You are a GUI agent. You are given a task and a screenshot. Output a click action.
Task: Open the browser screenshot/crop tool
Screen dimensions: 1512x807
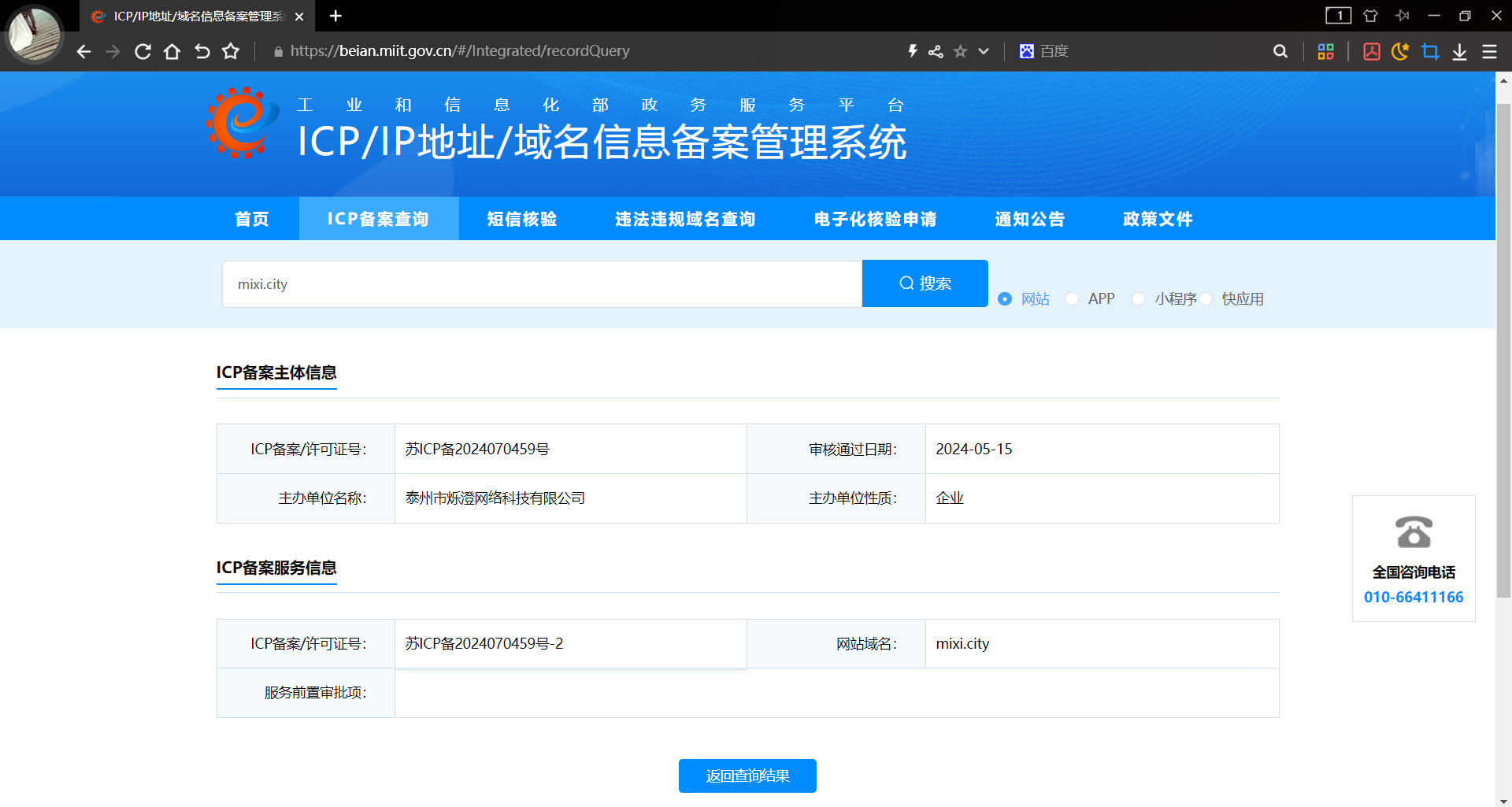click(1431, 50)
